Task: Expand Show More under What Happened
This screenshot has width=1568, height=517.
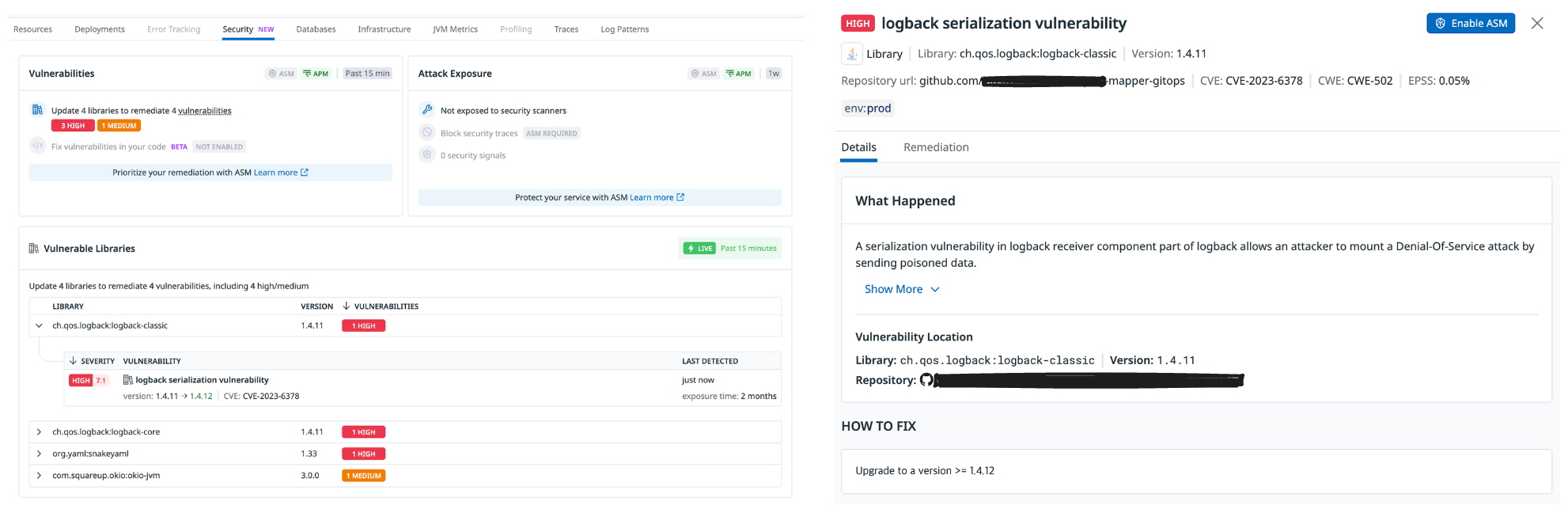Action: (x=902, y=289)
